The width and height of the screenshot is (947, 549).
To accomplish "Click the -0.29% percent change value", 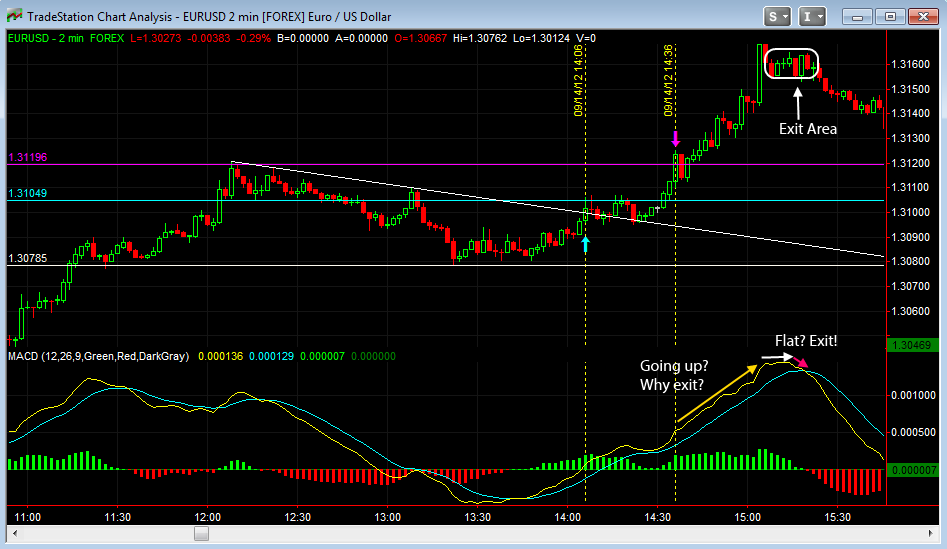I will point(254,38).
